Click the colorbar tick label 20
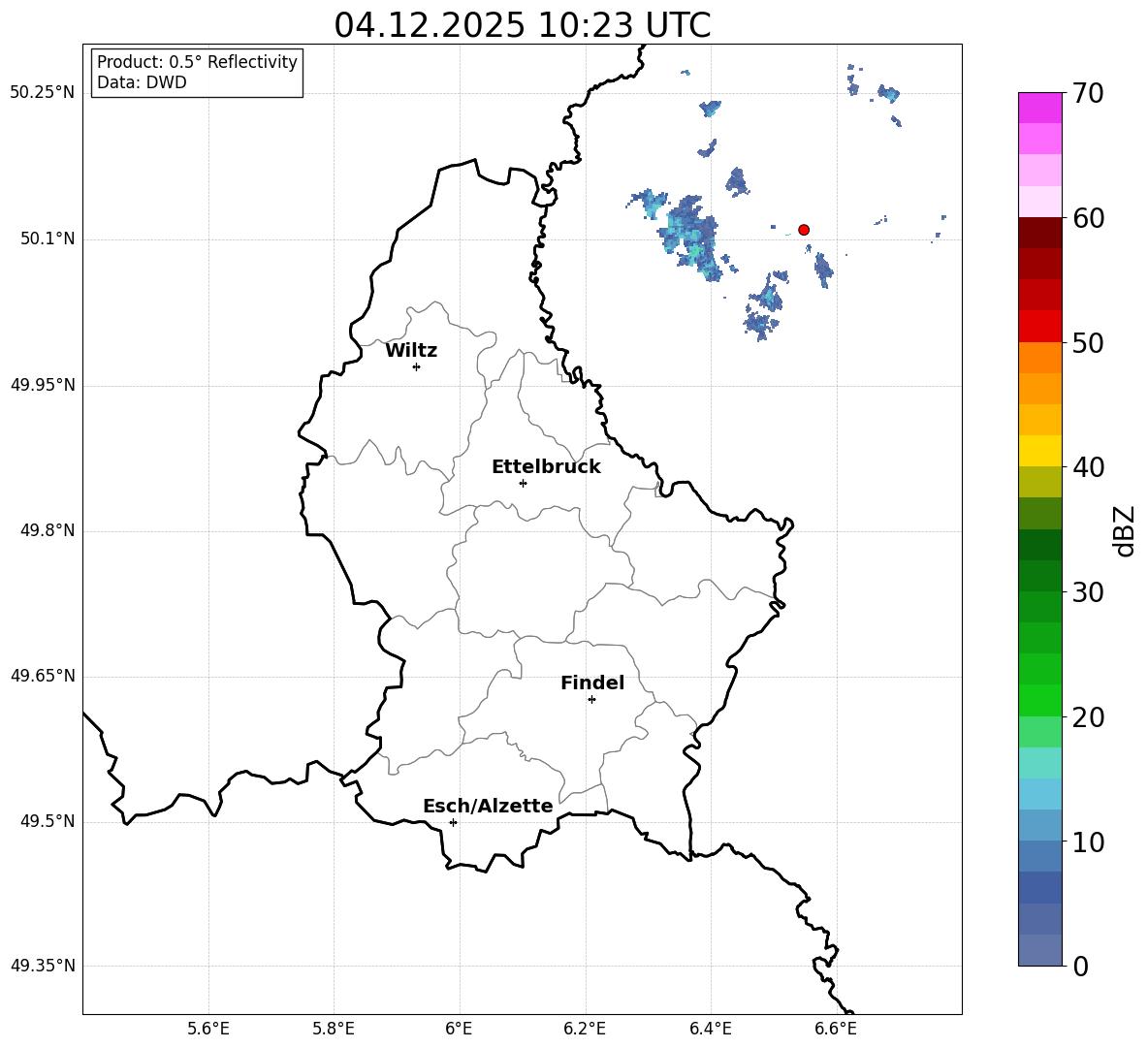Screen dimensions: 1148x1048 point(1088,716)
